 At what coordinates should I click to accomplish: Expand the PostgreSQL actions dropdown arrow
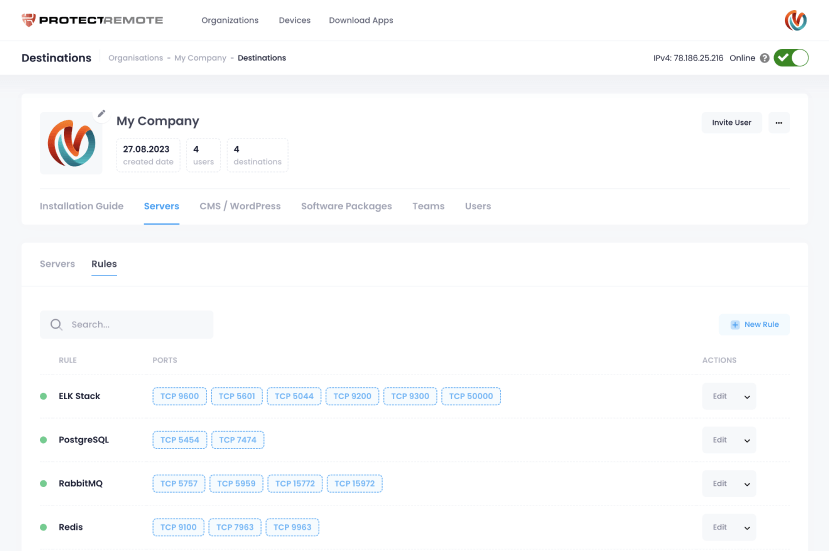[747, 440]
